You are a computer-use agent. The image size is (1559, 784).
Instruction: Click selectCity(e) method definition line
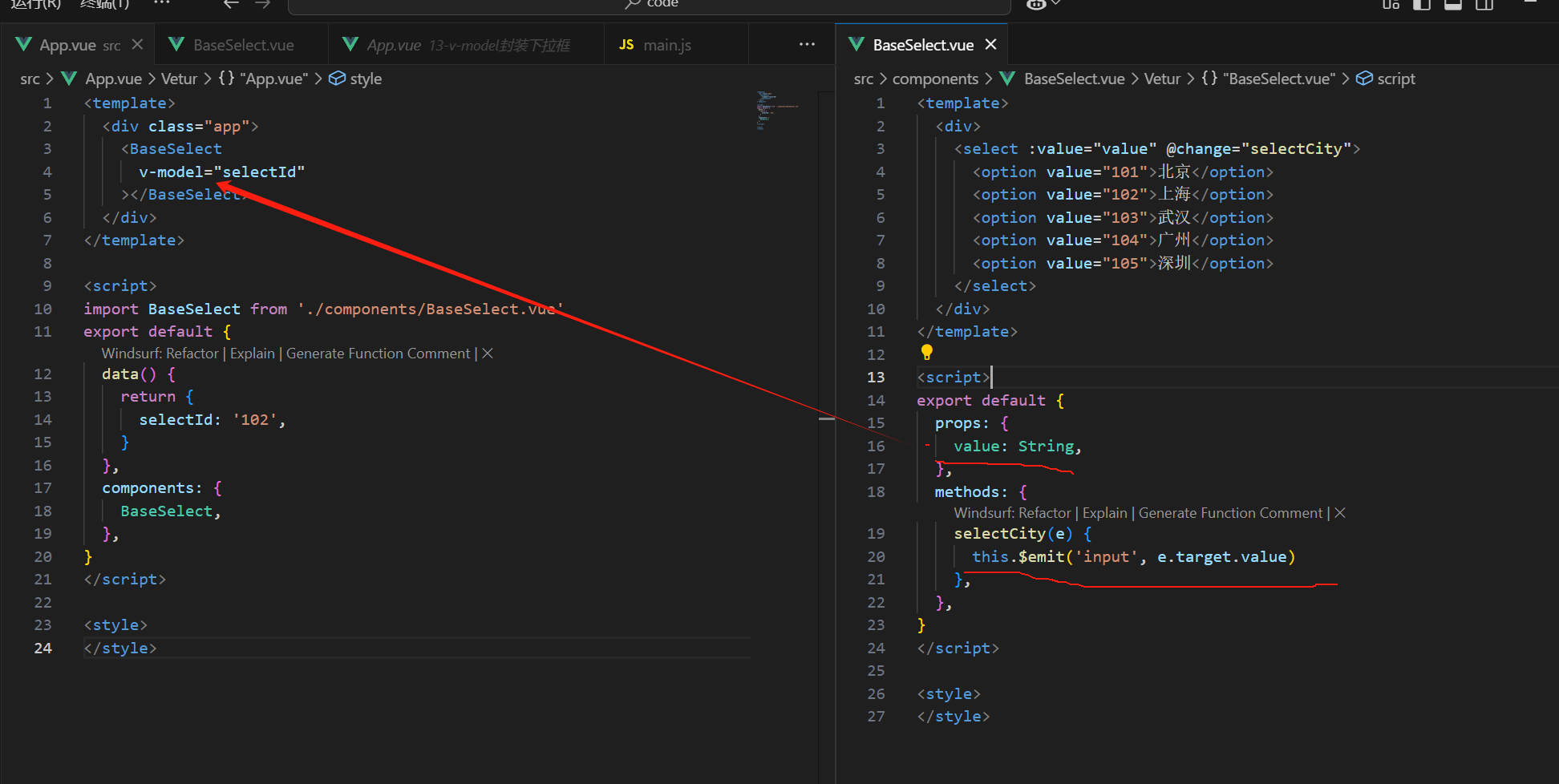[1022, 534]
